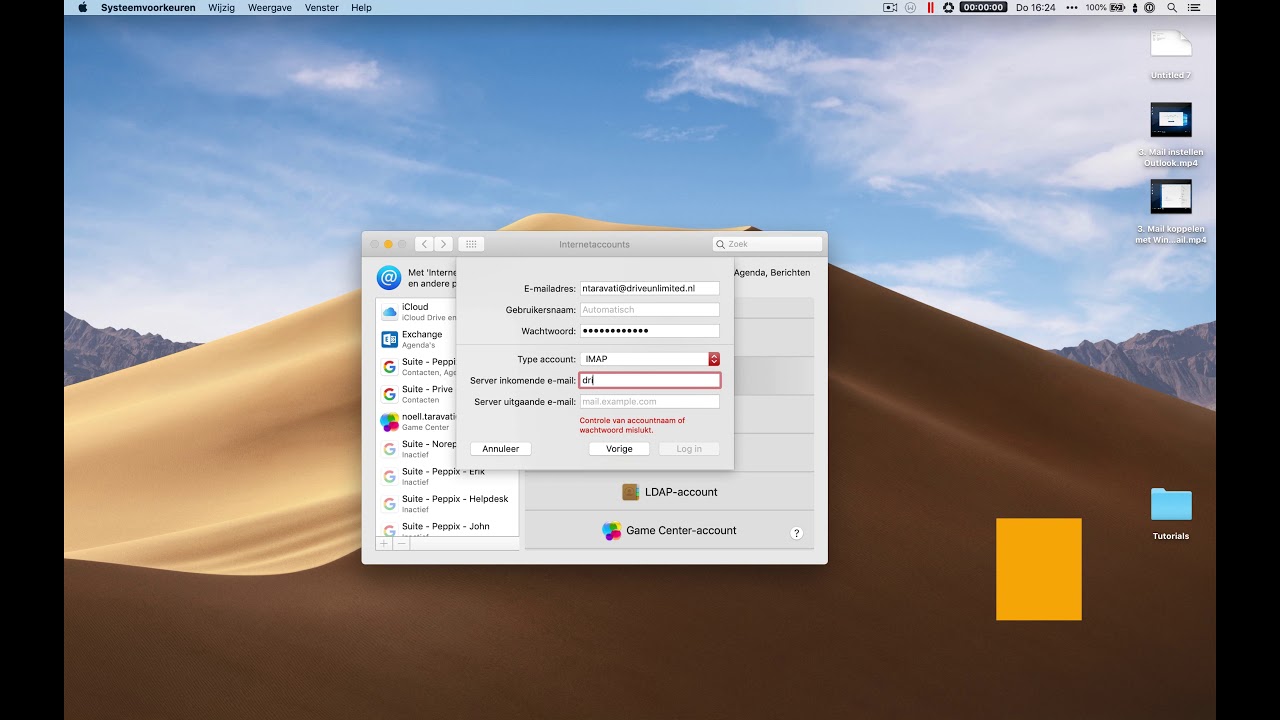The image size is (1280, 720).
Task: Go back with the left chevron button
Action: coord(424,244)
